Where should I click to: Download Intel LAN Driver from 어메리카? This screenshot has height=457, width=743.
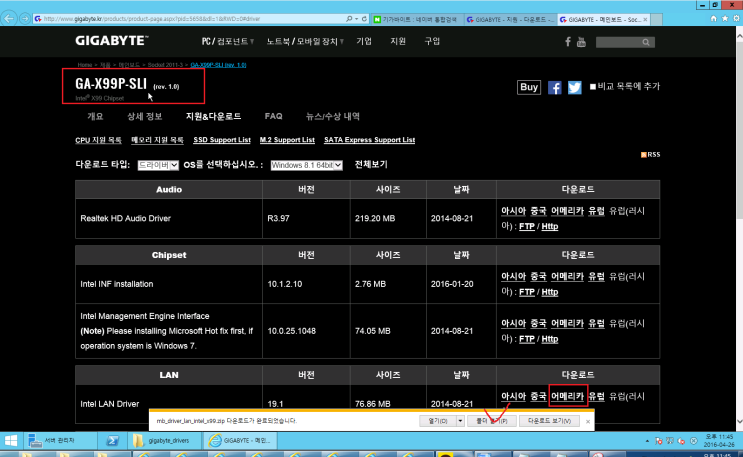click(567, 396)
